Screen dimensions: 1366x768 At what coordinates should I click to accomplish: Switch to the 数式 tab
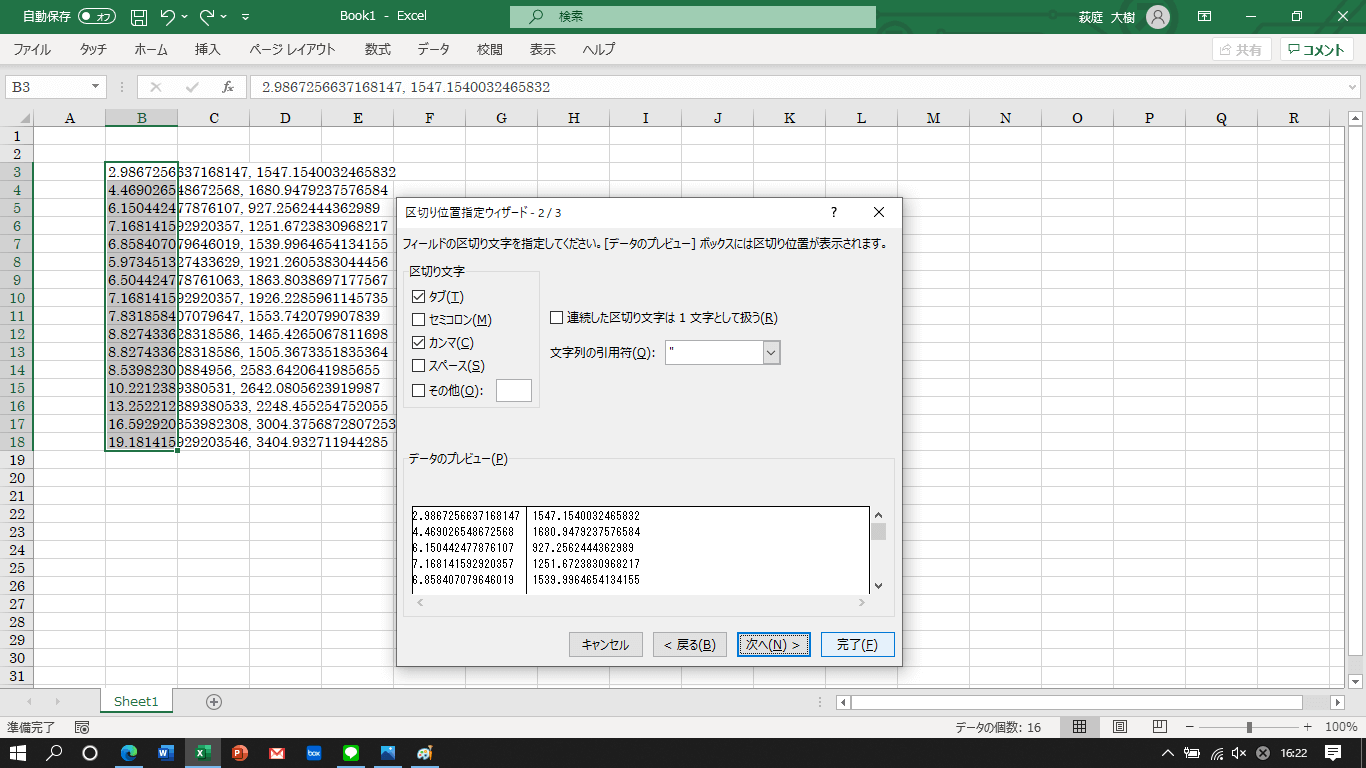(377, 49)
